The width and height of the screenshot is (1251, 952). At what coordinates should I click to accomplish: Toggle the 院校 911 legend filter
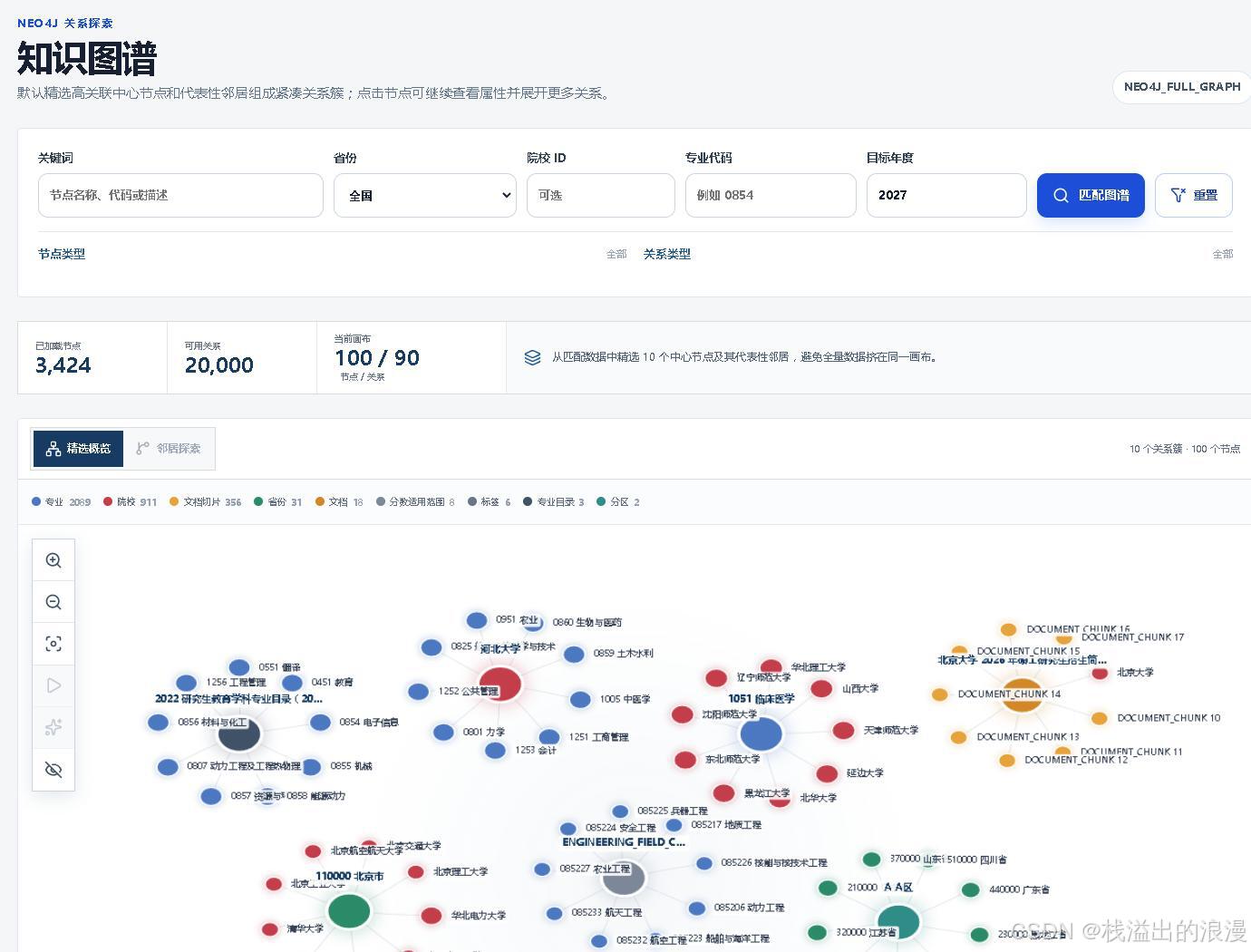130,501
